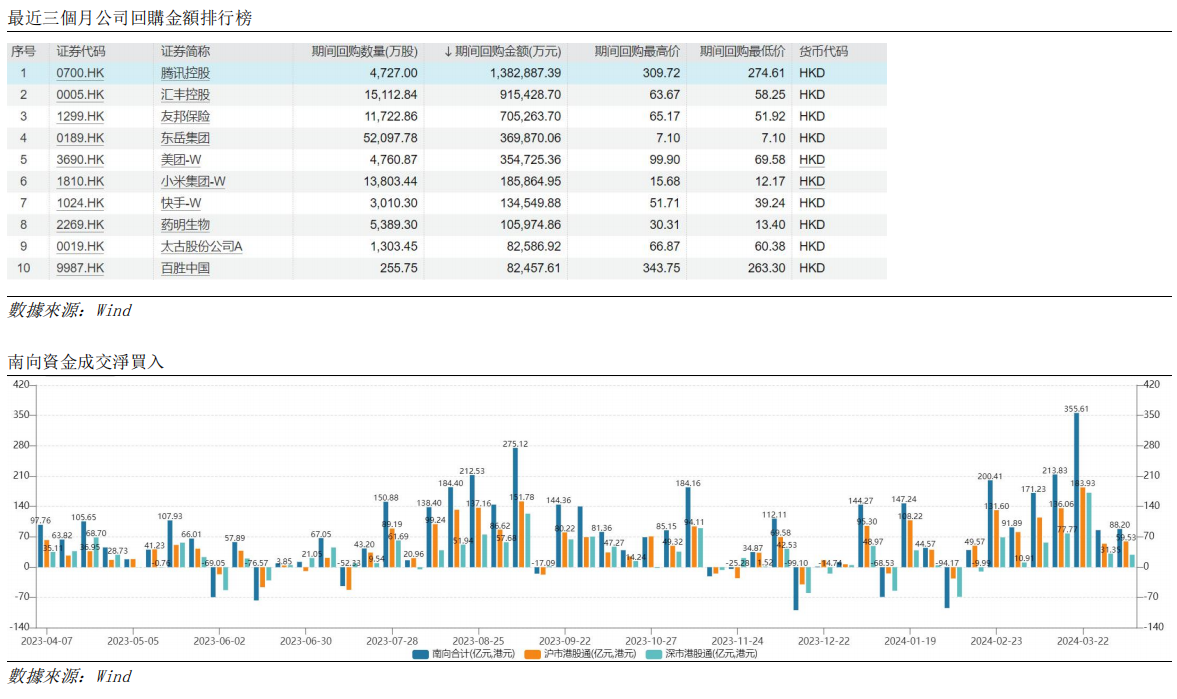Click the 货币代码 column header
Viewport: 1177px width, 699px height.
point(823,52)
